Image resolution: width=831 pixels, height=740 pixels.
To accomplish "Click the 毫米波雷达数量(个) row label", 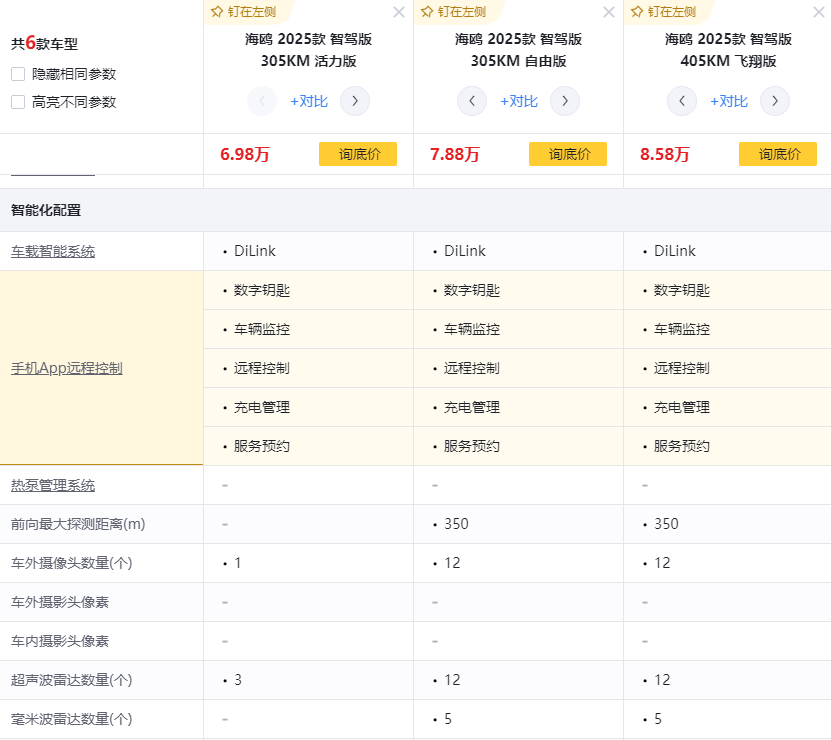I will click(72, 719).
